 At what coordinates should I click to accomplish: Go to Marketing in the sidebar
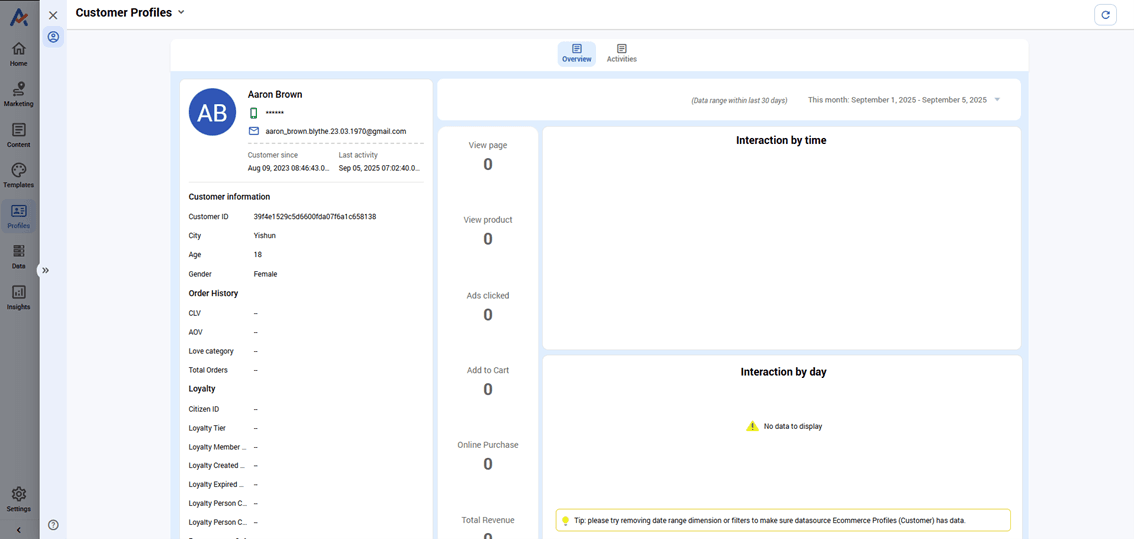tap(18, 94)
